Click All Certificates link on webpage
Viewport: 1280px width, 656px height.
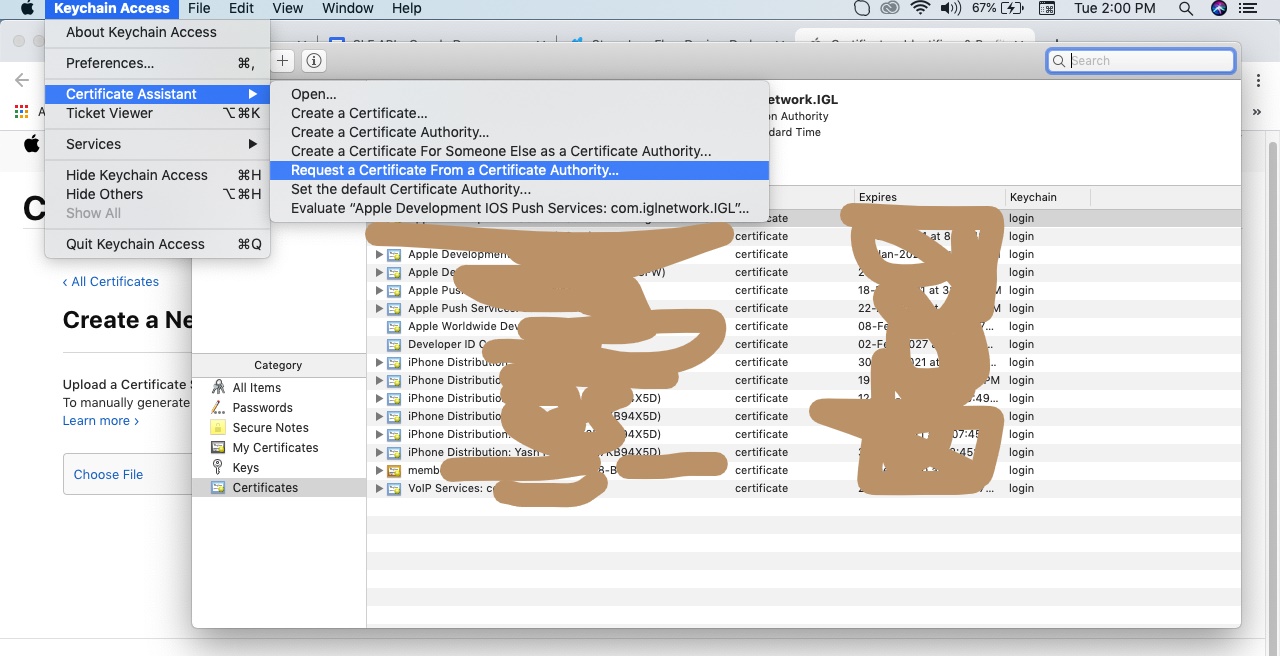point(111,282)
